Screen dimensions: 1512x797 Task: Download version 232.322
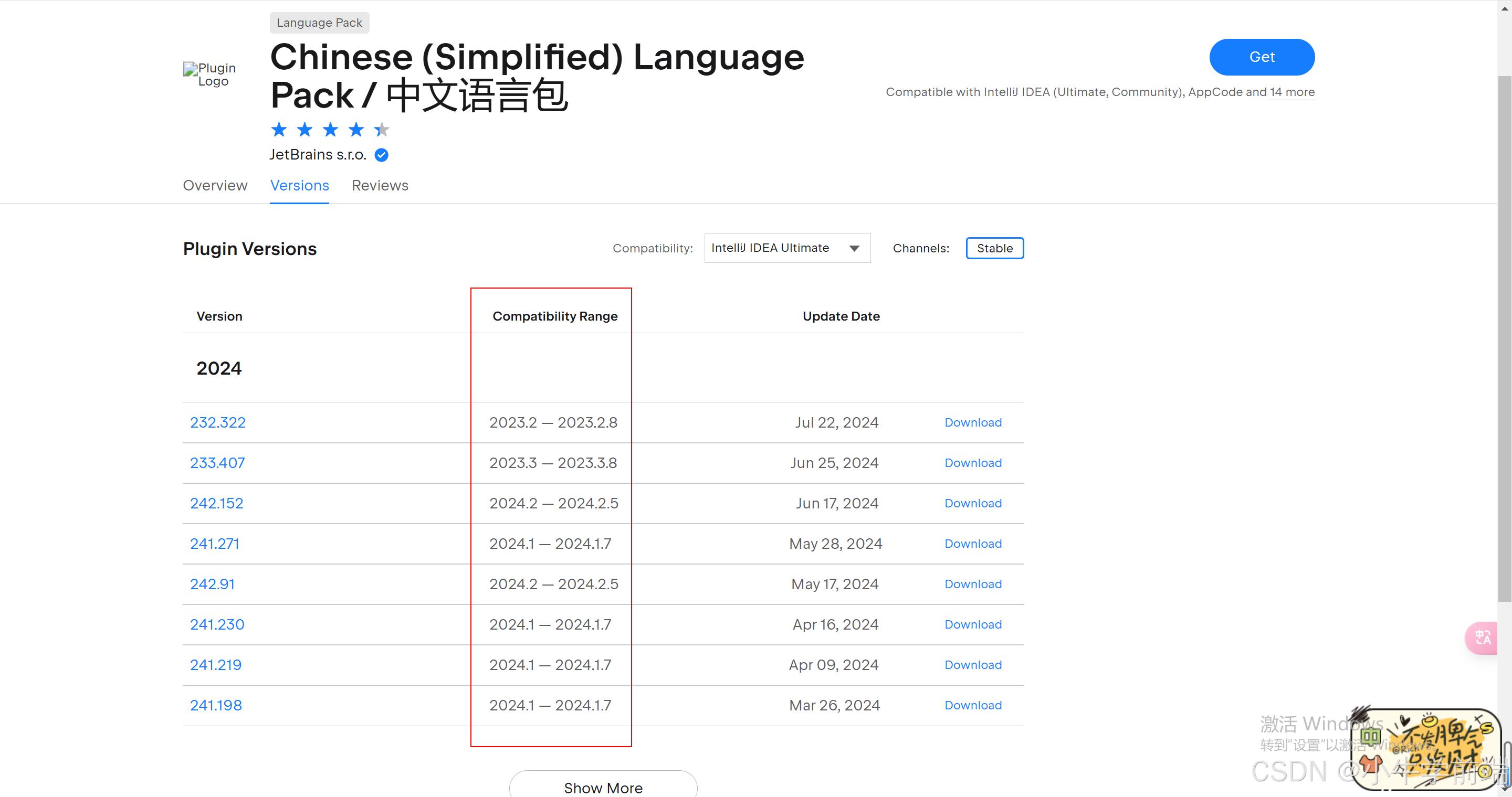(973, 422)
